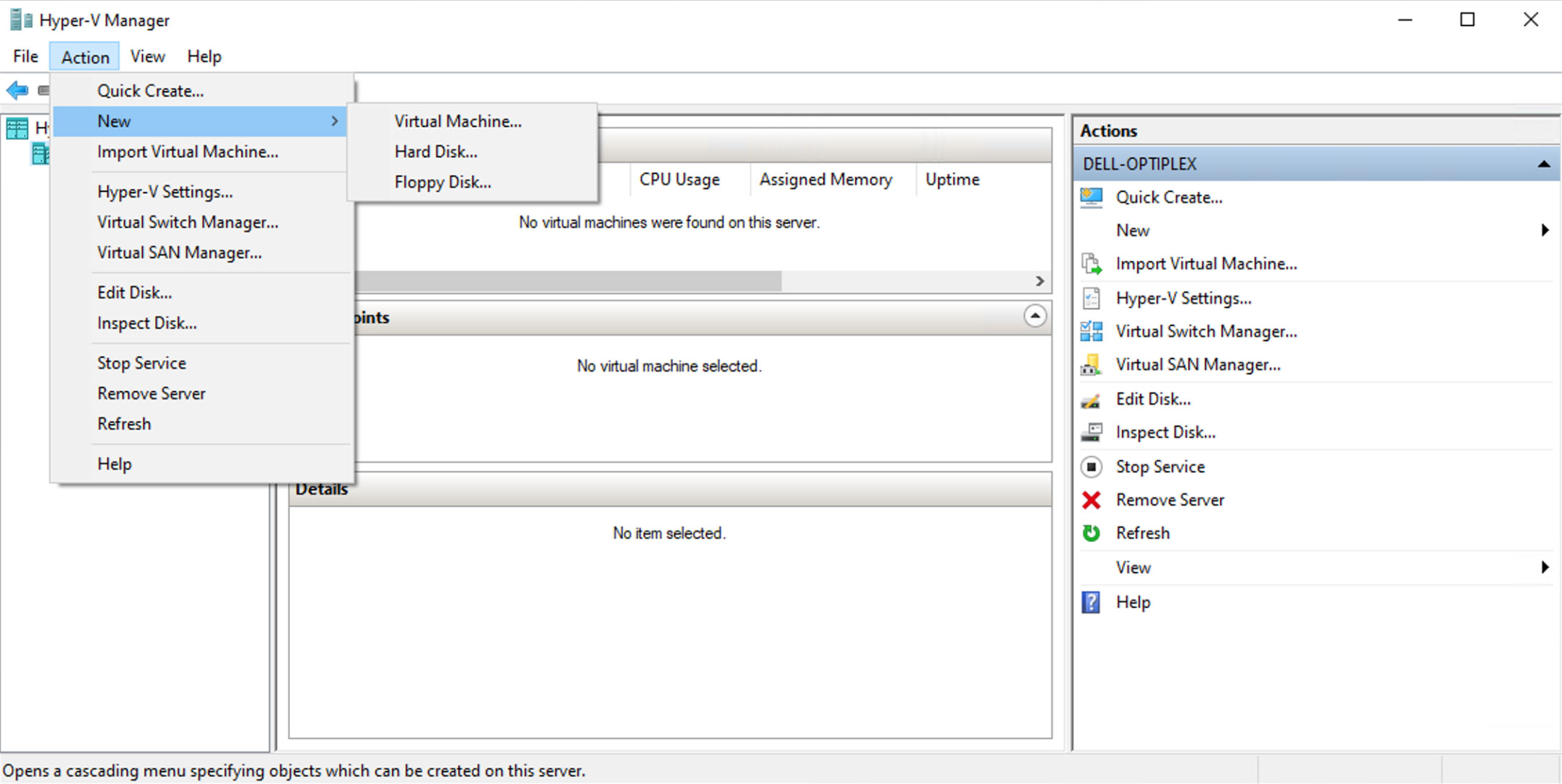This screenshot has height=784, width=1562.
Task: Click the Stop Service icon in Actions pane
Action: (x=1091, y=467)
